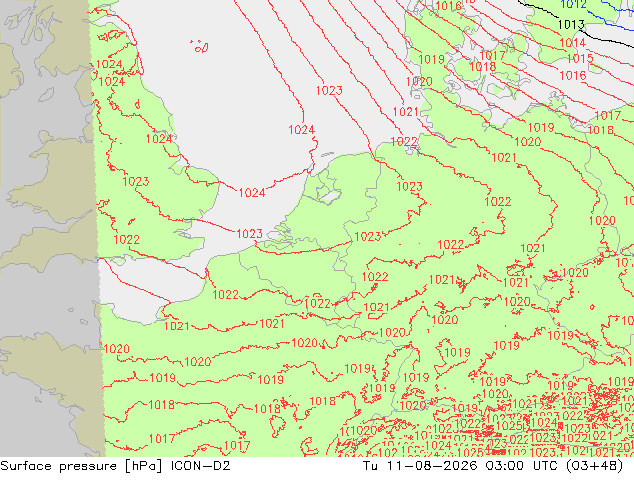
Task: Pick the 1016 label just below 1015
Action: 573,75
